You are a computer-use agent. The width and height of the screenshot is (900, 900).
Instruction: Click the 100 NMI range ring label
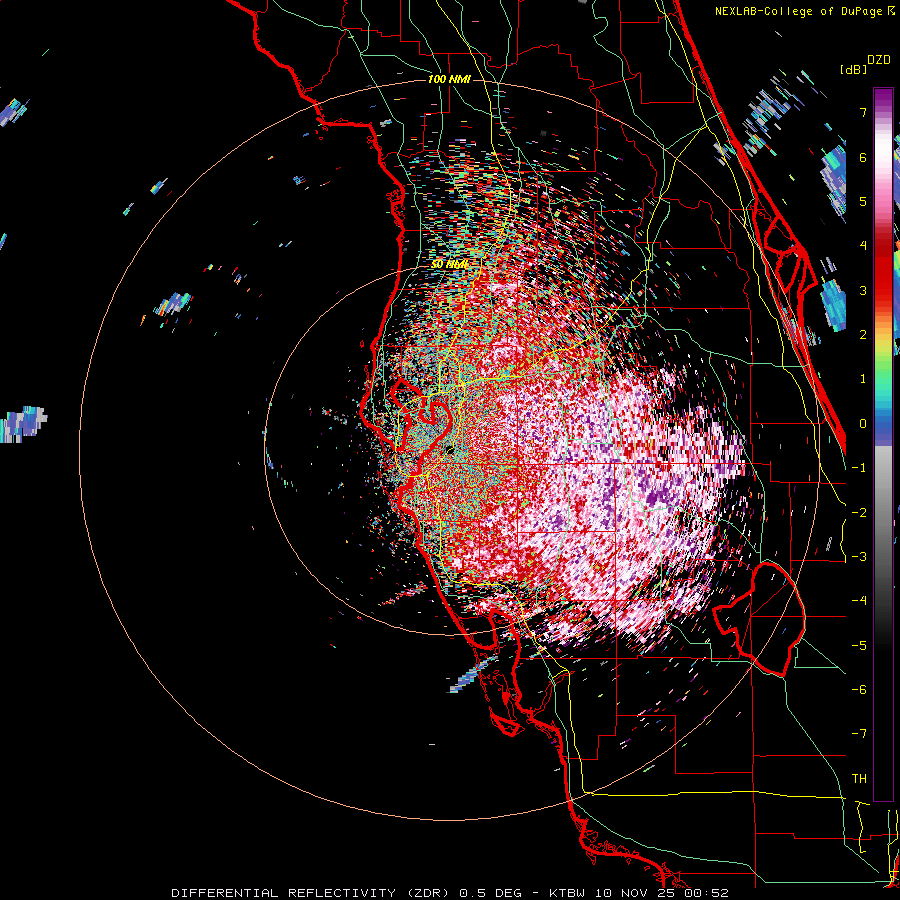449,79
